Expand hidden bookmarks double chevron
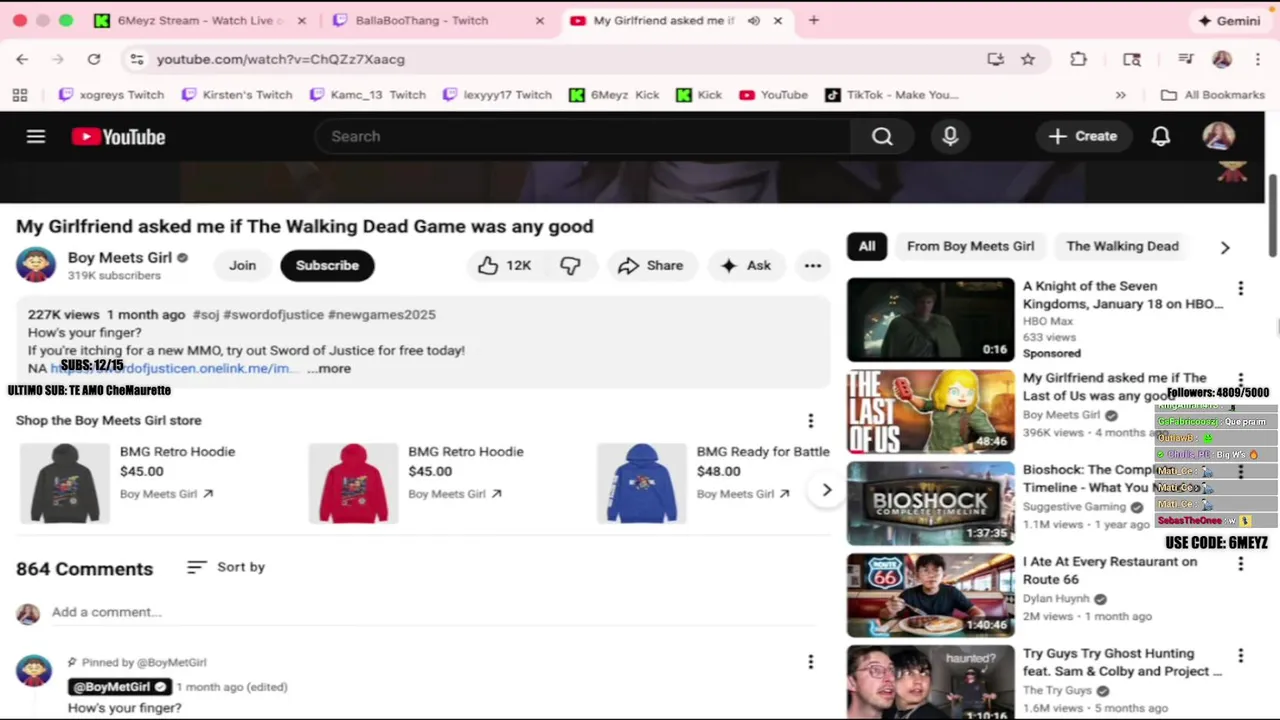This screenshot has width=1280, height=720. click(1120, 95)
